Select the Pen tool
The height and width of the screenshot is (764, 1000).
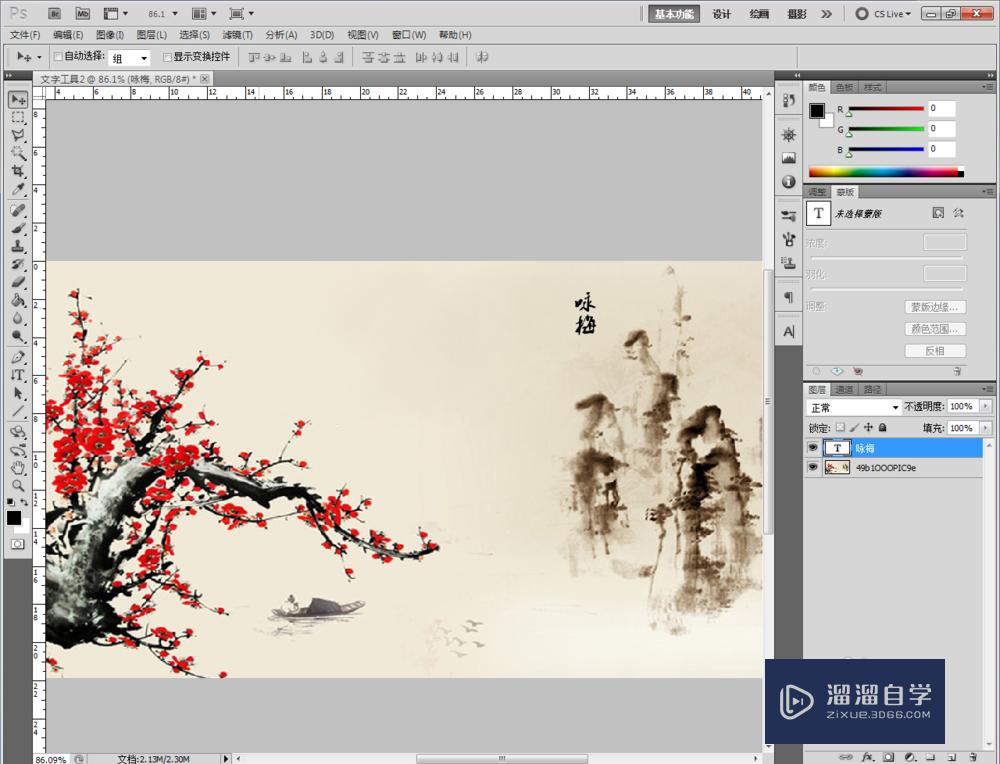tap(18, 357)
